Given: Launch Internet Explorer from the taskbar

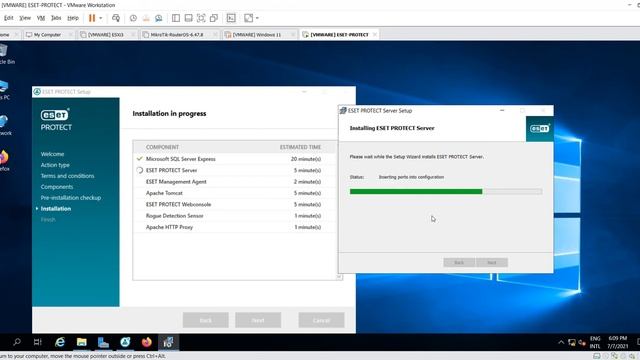Looking at the screenshot, I should coord(60,342).
